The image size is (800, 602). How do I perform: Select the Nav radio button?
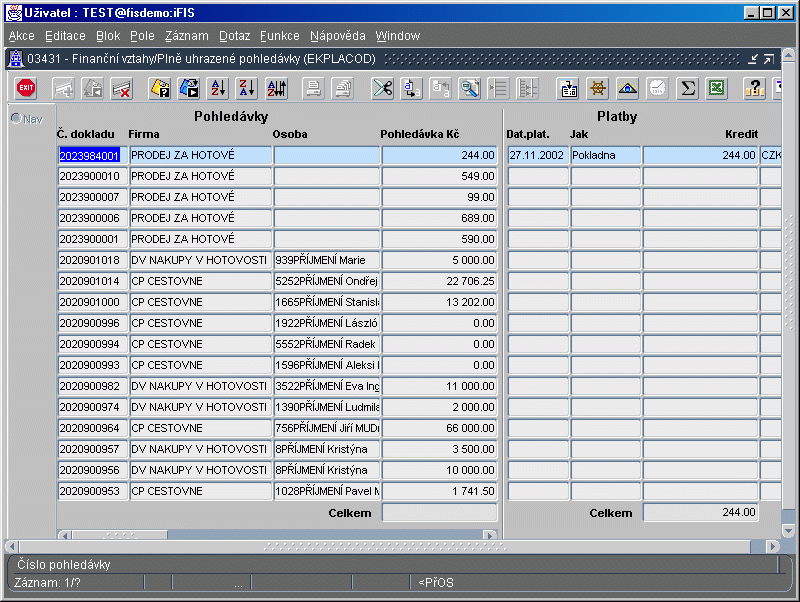[x=16, y=119]
